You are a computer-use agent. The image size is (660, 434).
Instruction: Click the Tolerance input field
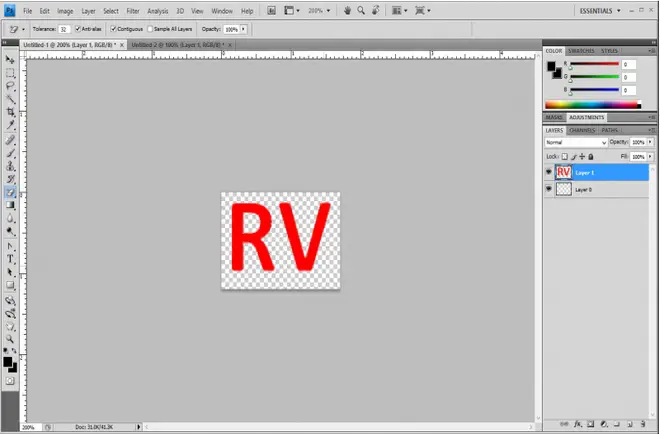point(64,30)
